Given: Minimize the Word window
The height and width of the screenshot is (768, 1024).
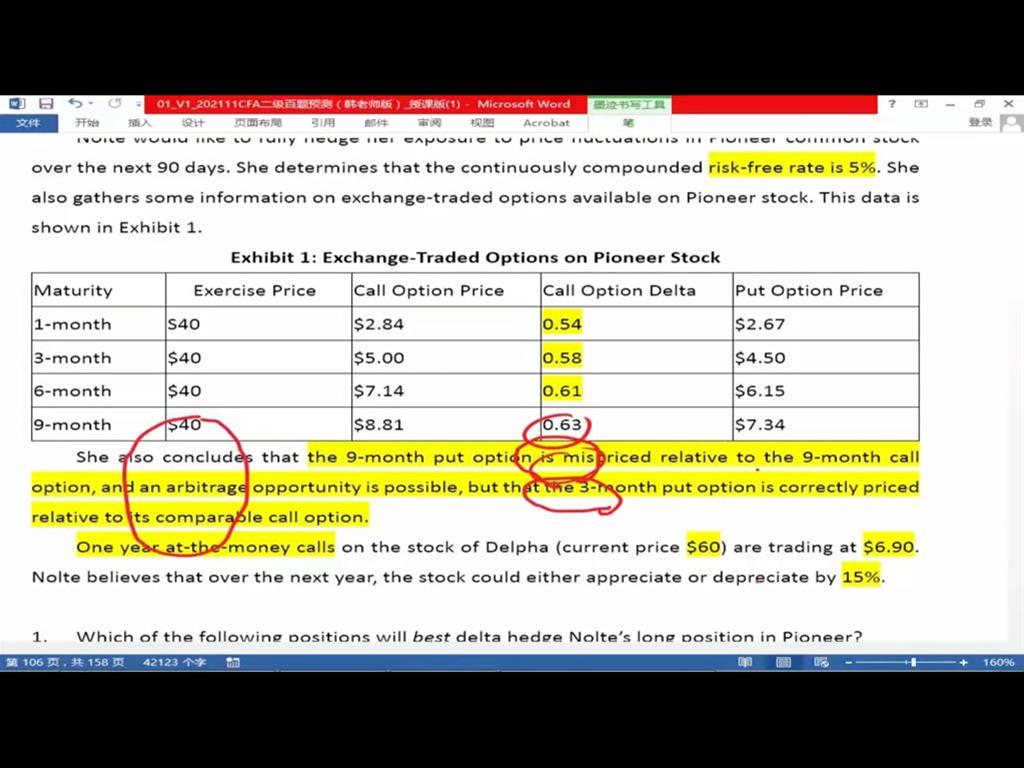Looking at the screenshot, I should (950, 104).
